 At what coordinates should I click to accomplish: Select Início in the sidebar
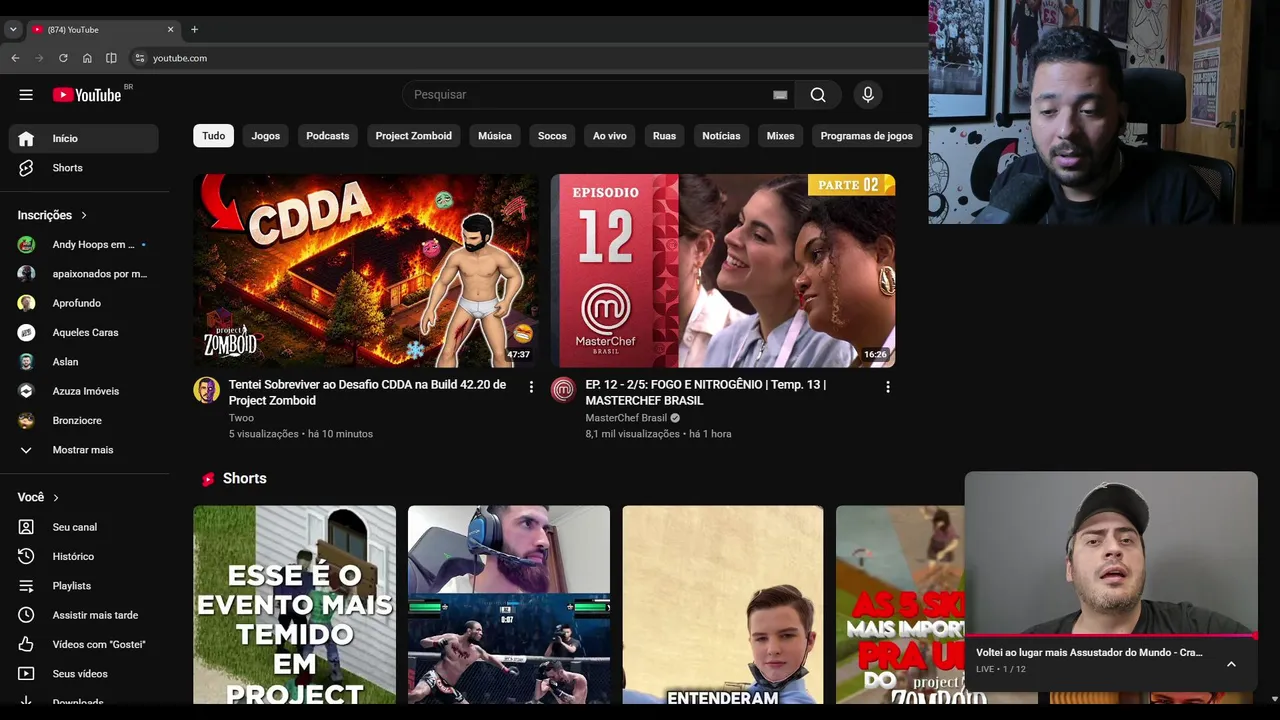point(84,138)
